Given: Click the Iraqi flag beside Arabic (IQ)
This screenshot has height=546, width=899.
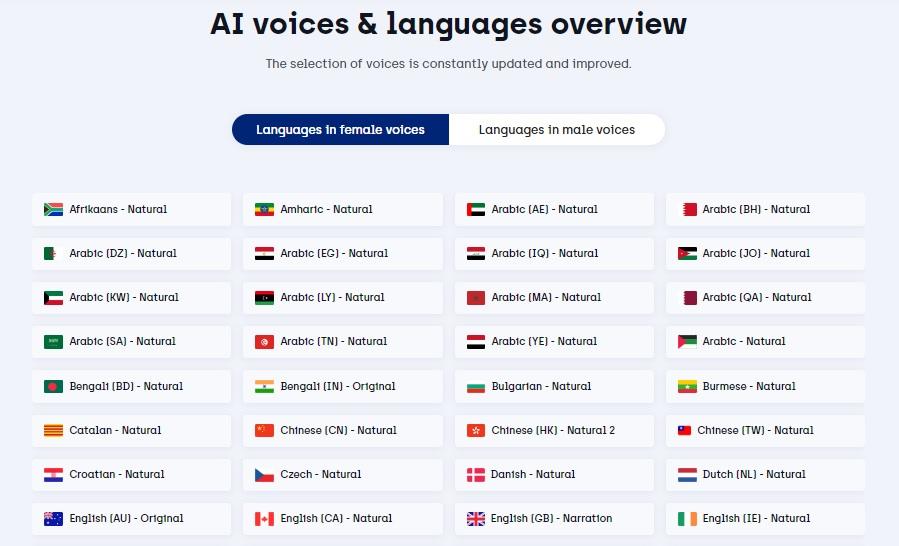Looking at the screenshot, I should click(x=476, y=254).
